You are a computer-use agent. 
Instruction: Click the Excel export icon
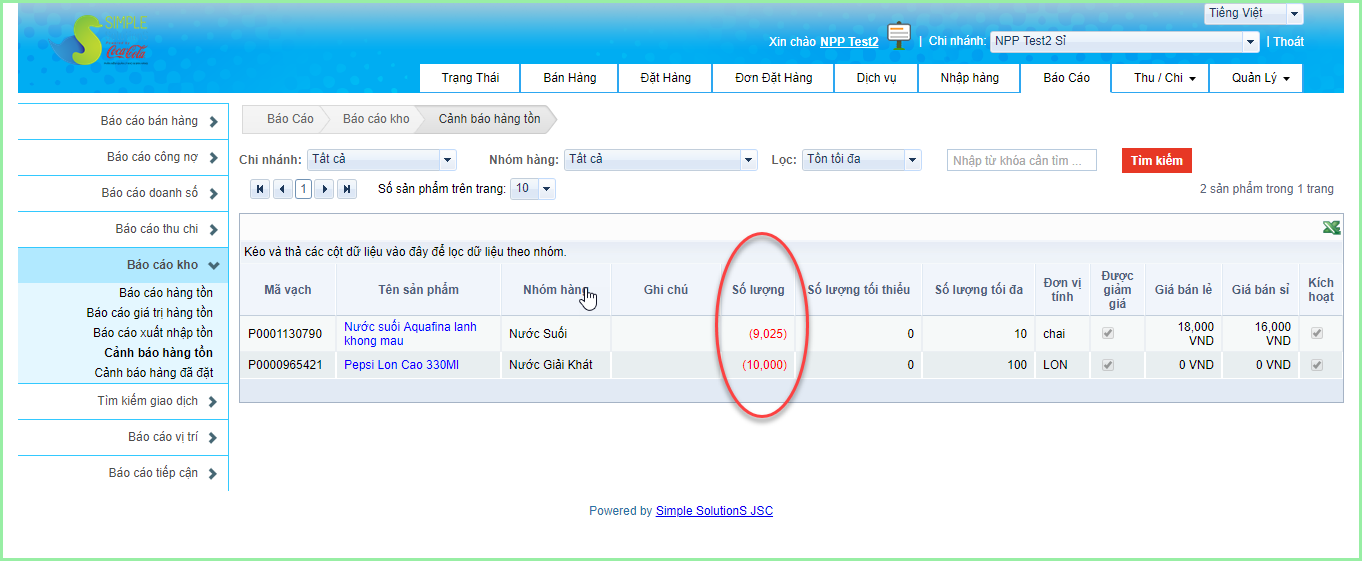1331,228
